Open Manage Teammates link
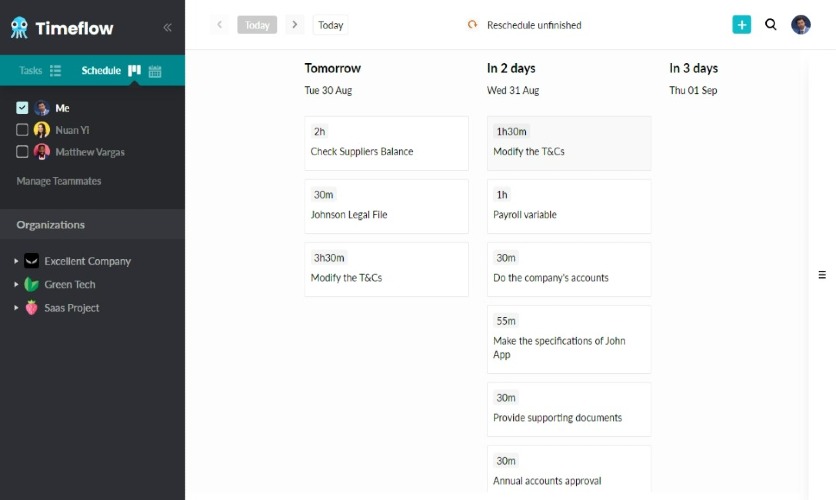Screen dimensions: 836x500 point(59,181)
